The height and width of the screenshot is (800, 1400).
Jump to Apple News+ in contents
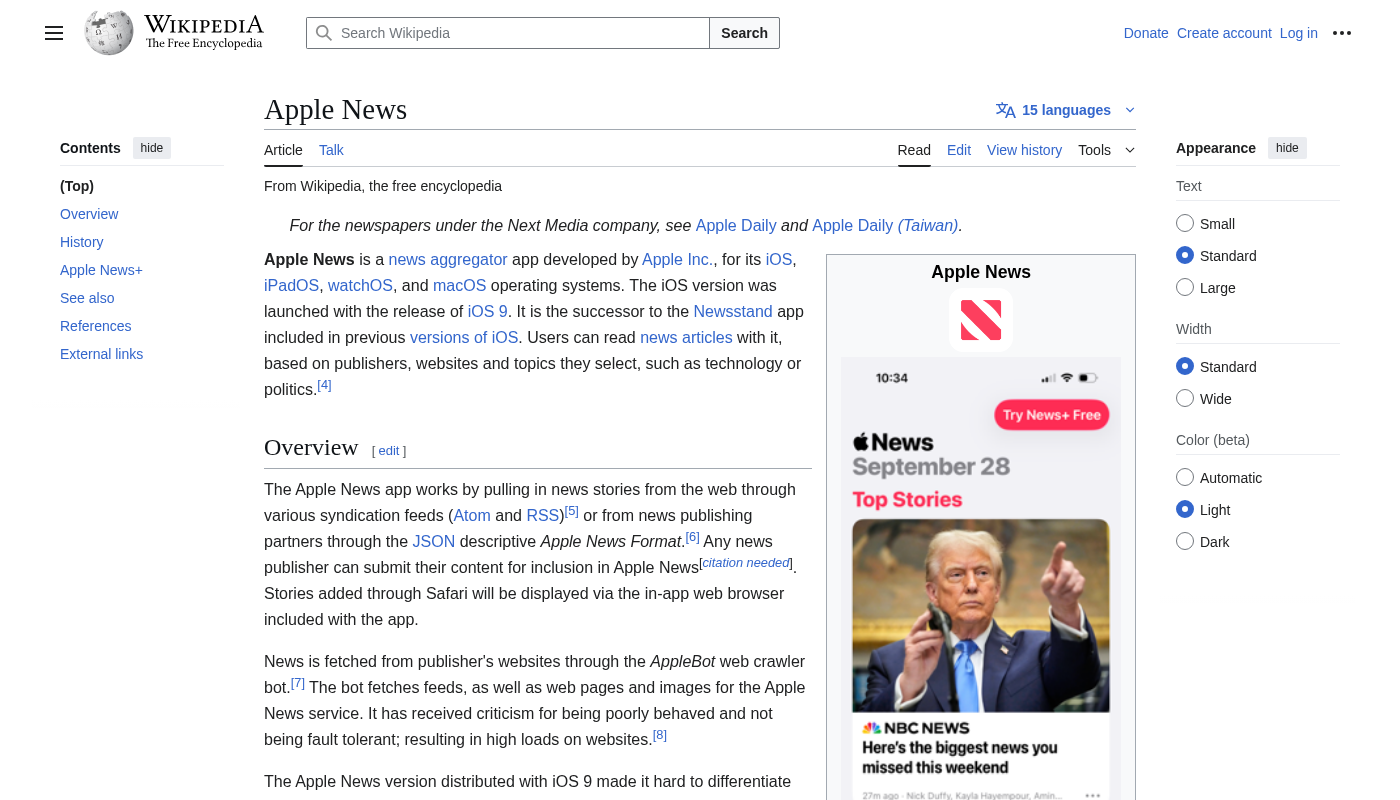click(x=101, y=270)
